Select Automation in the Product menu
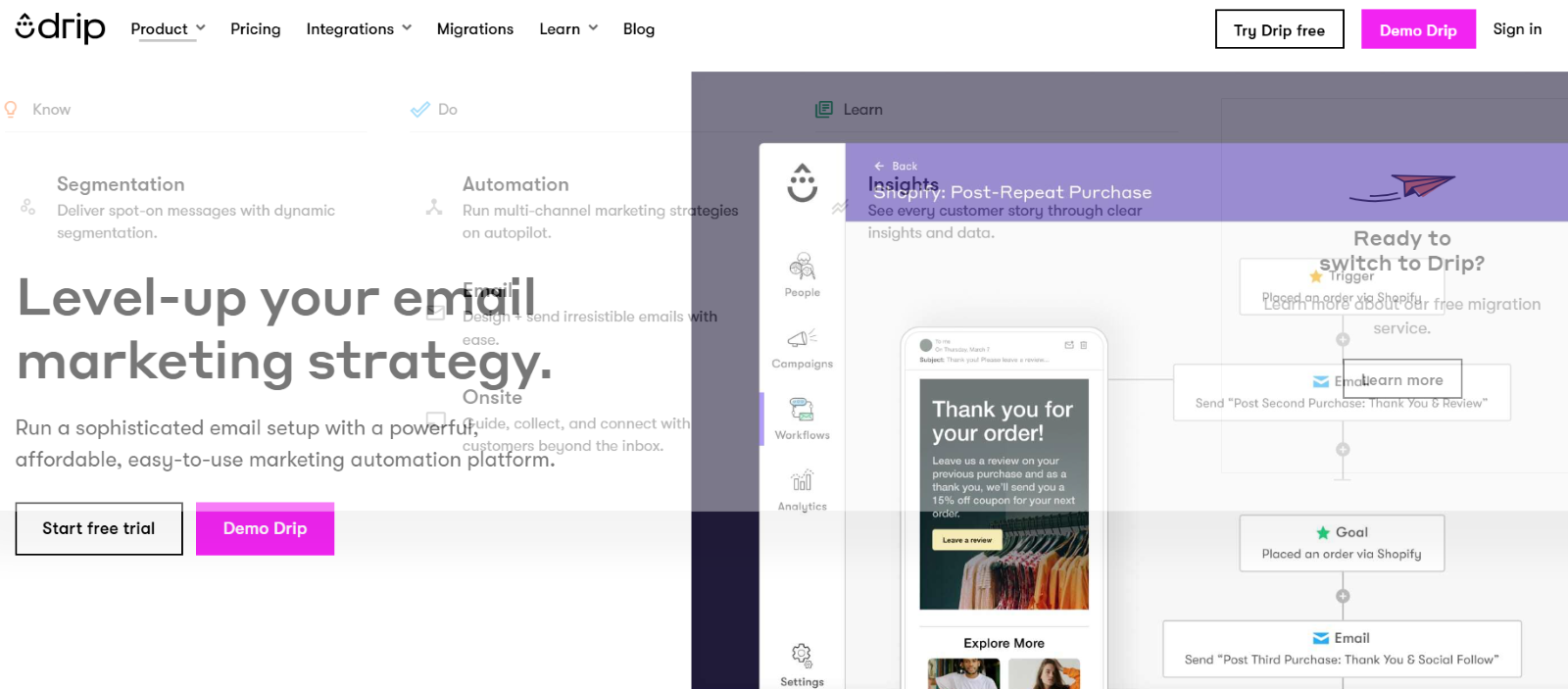The height and width of the screenshot is (689, 1568). coord(515,184)
